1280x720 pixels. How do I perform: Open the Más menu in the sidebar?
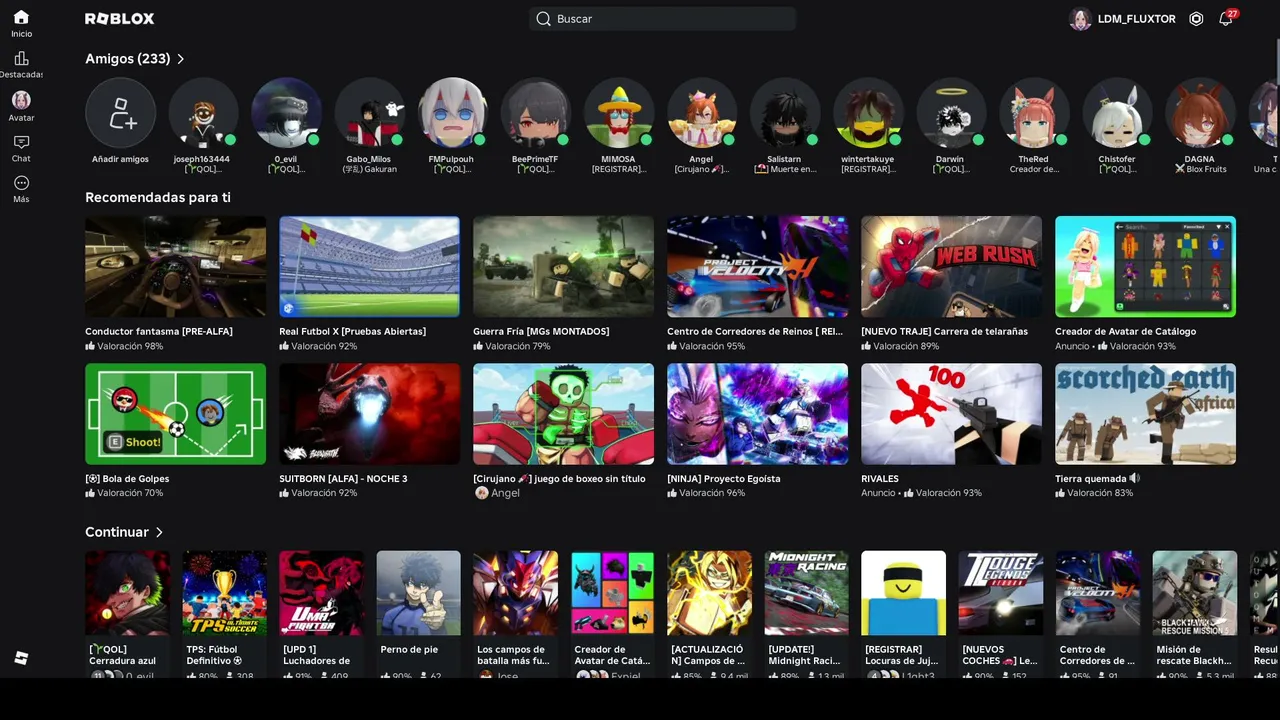(x=21, y=189)
